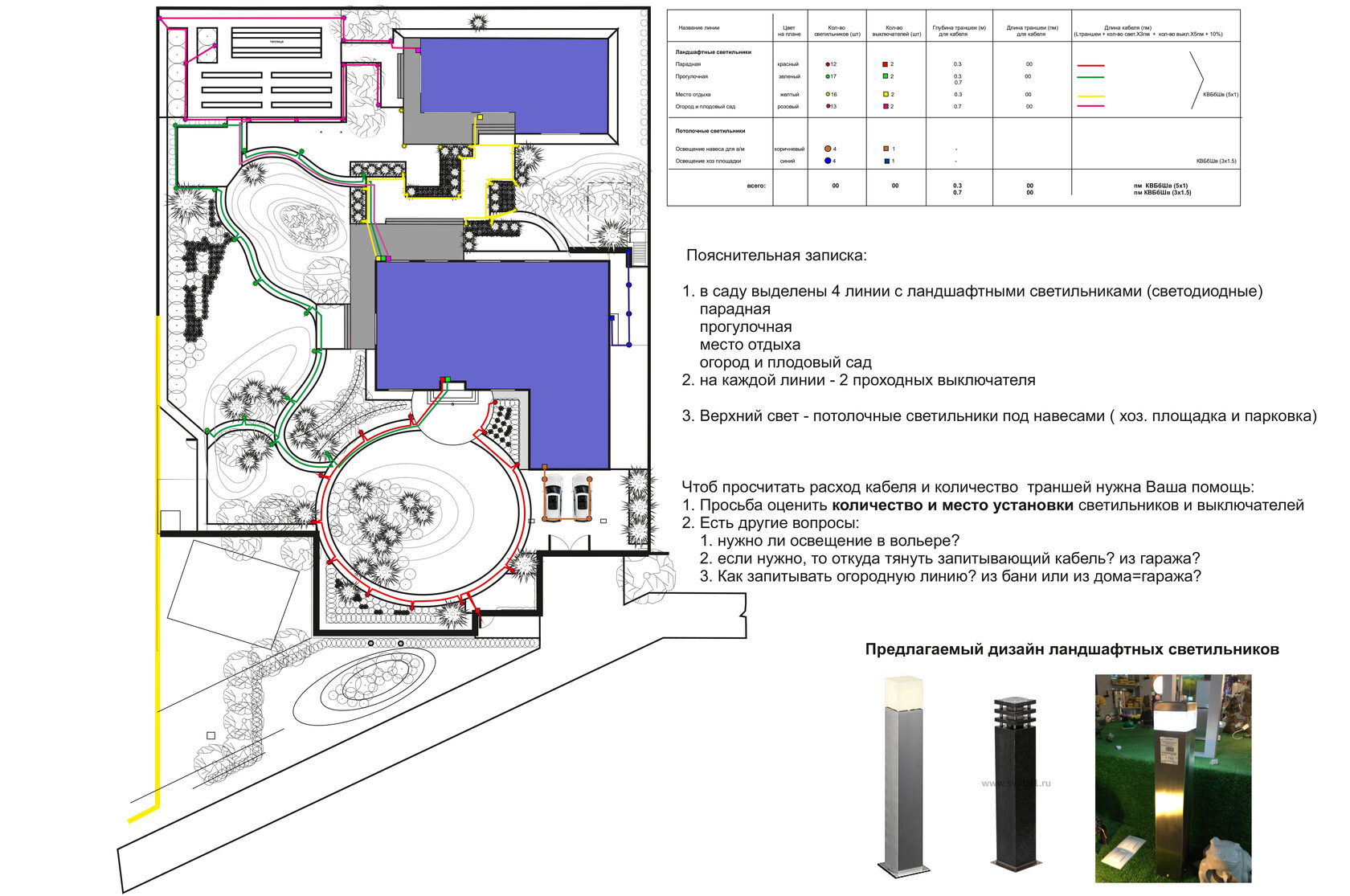Click the brown square switch symbol in carport row
The height and width of the screenshot is (896, 1350).
click(886, 149)
